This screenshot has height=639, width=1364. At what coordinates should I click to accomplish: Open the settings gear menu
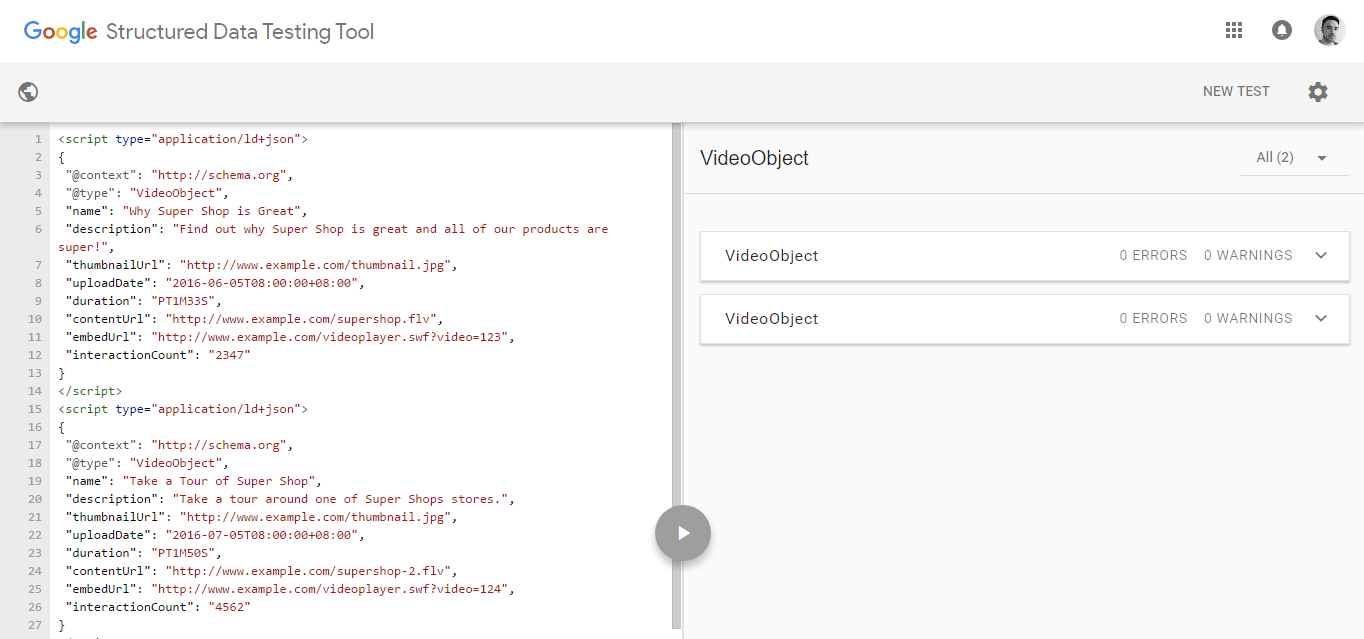pyautogui.click(x=1317, y=91)
